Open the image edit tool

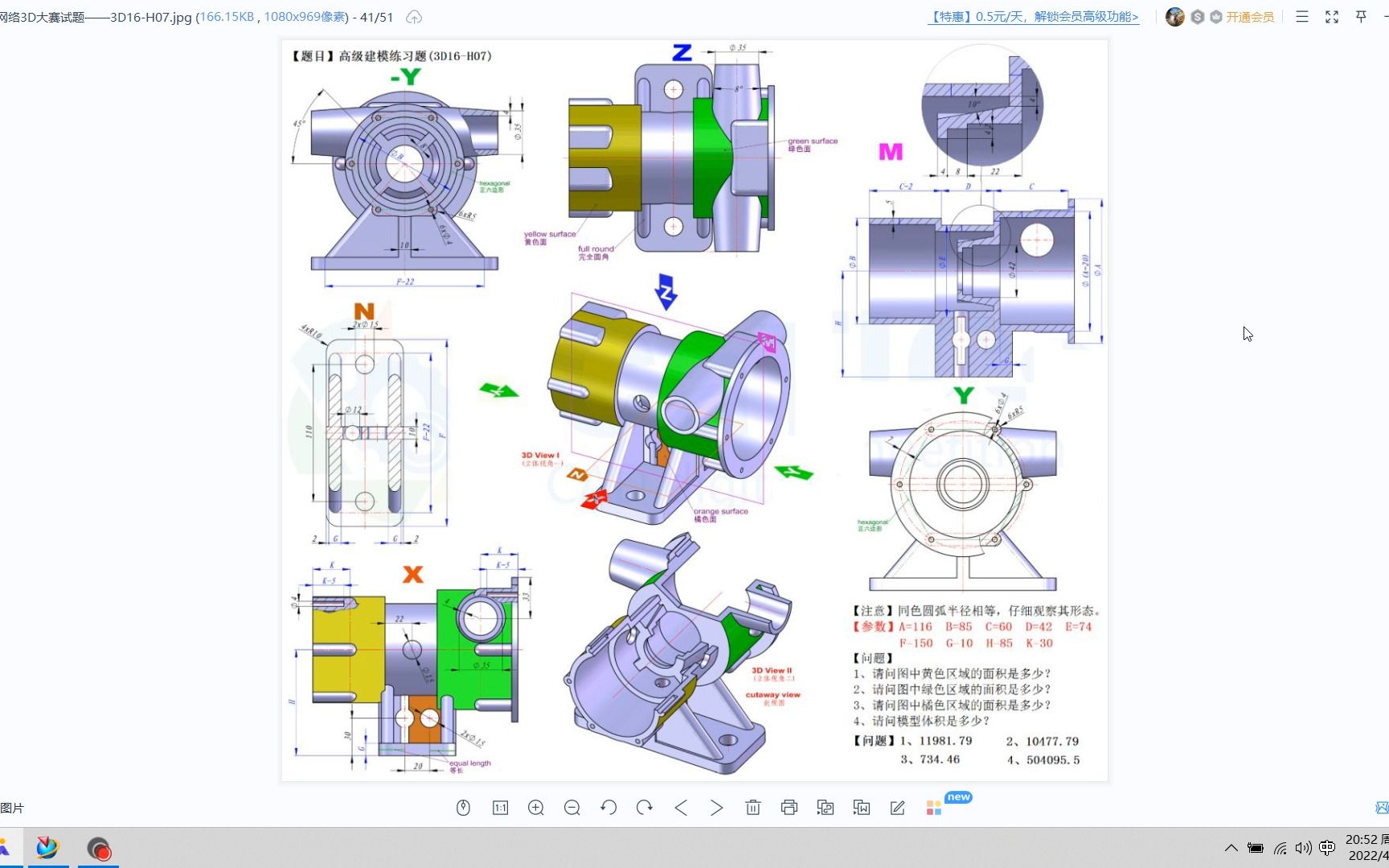point(898,808)
